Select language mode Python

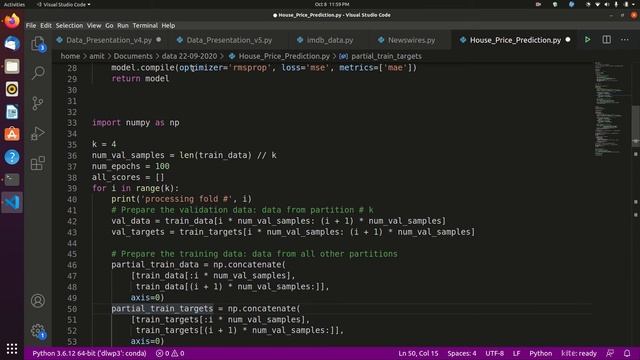[540, 353]
